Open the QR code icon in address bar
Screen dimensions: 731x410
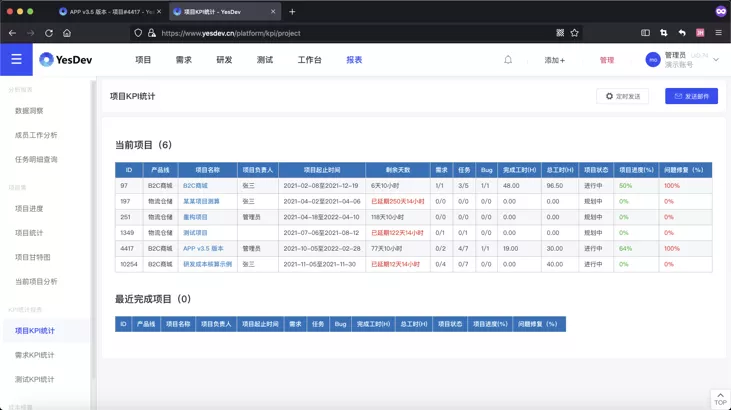click(560, 33)
